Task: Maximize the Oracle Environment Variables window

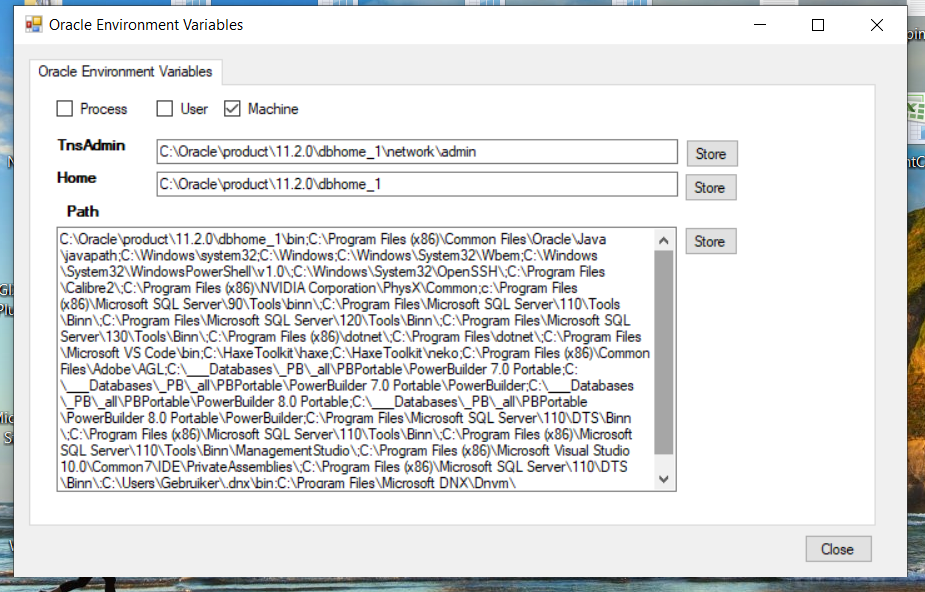Action: point(818,25)
